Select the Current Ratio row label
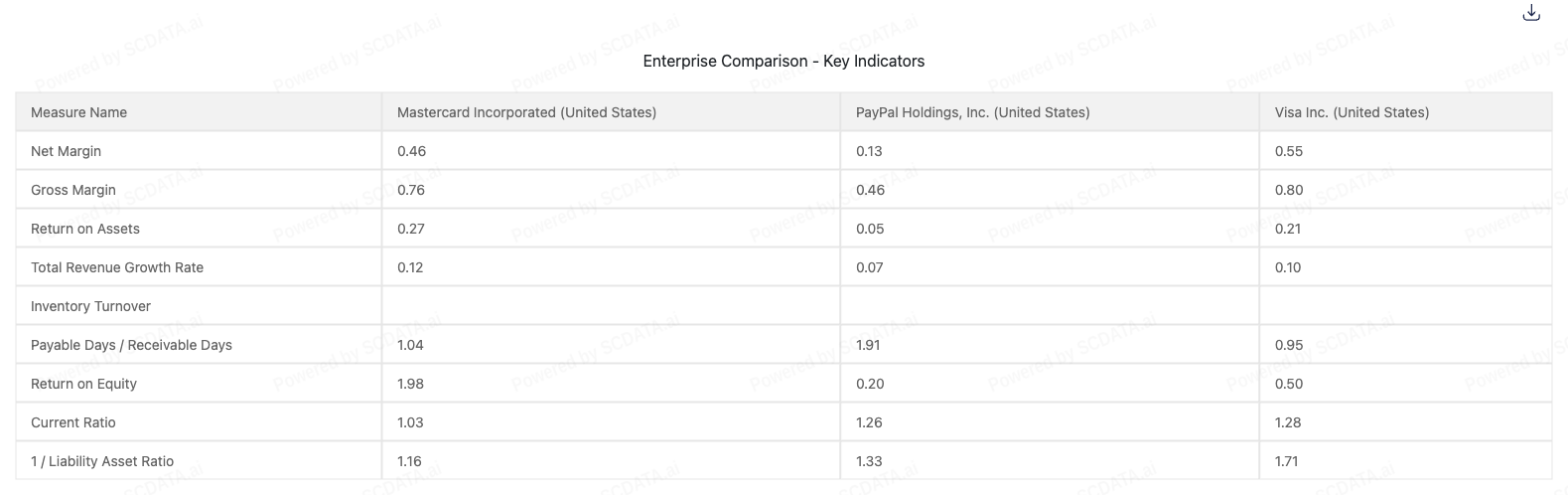 pyautogui.click(x=73, y=422)
